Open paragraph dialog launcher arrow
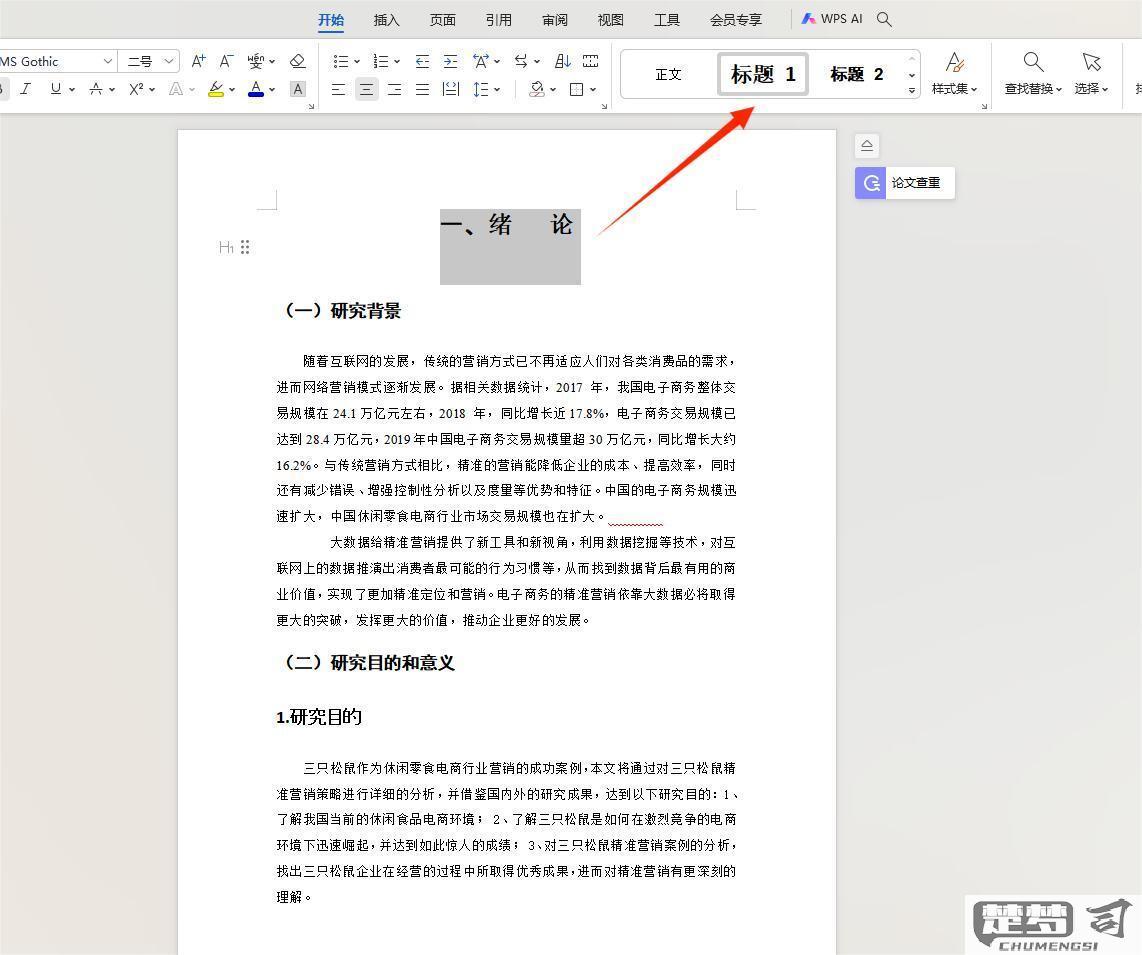This screenshot has height=955, width=1142. click(604, 106)
